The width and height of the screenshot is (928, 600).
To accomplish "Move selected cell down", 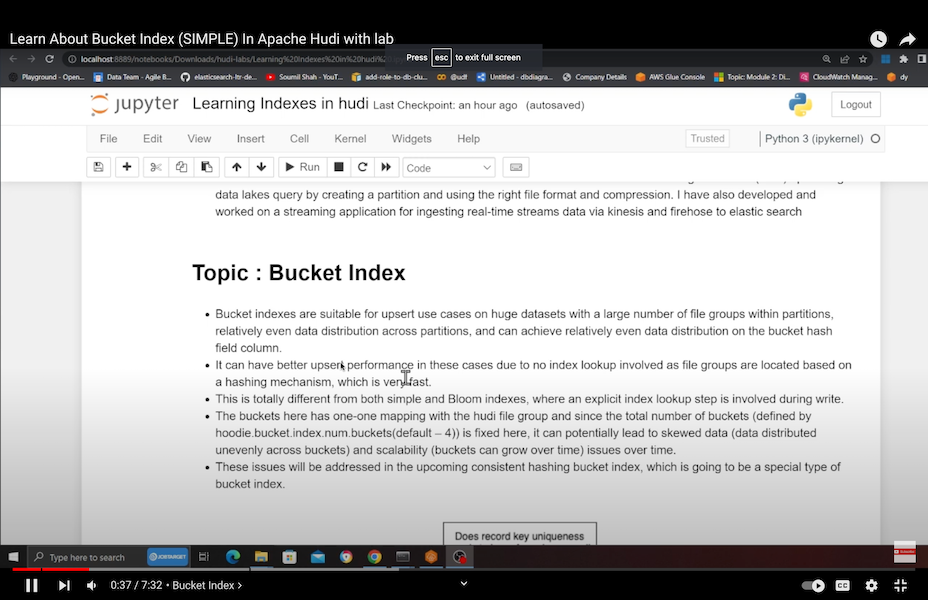I will point(261,167).
